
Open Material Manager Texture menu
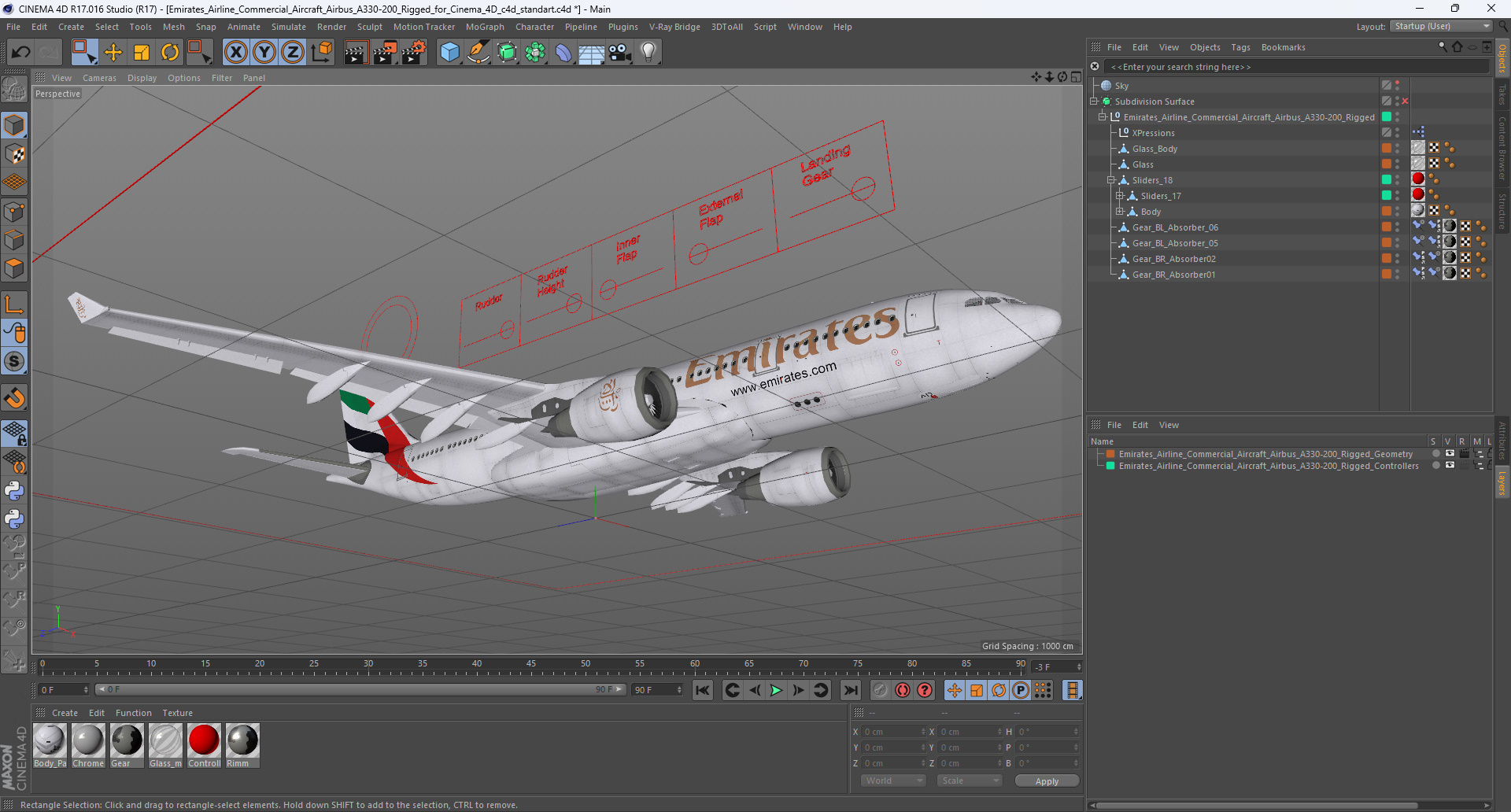point(178,713)
